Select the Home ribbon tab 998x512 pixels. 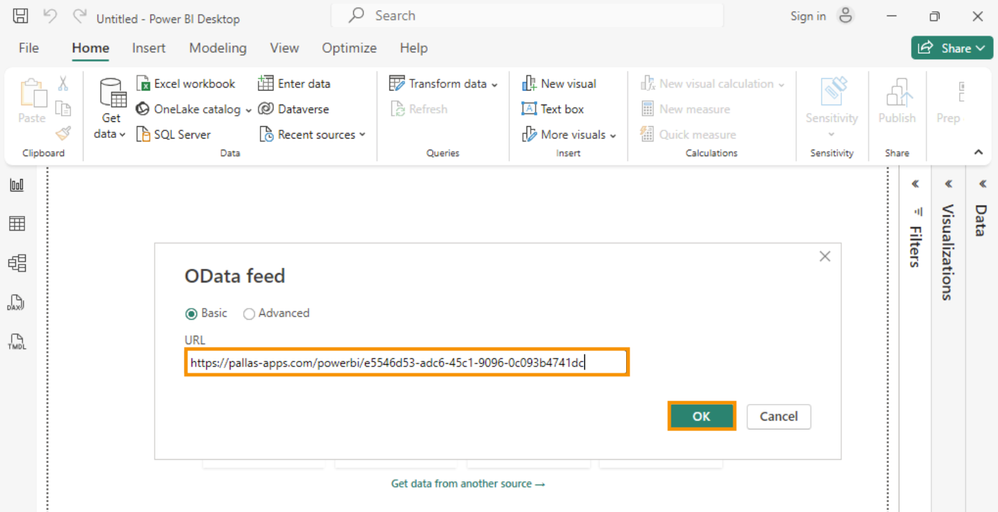tap(90, 48)
